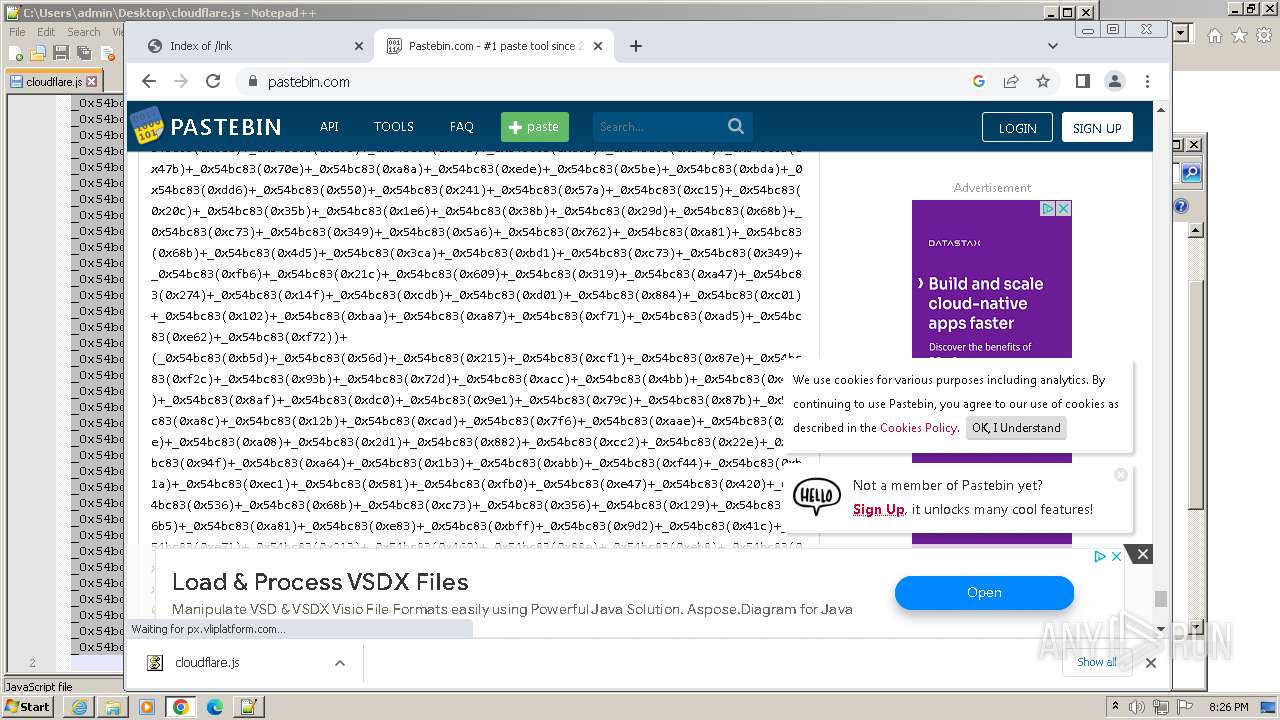Show hidden tray icons arrow
Image resolution: width=1280 pixels, height=720 pixels.
[x=1116, y=707]
